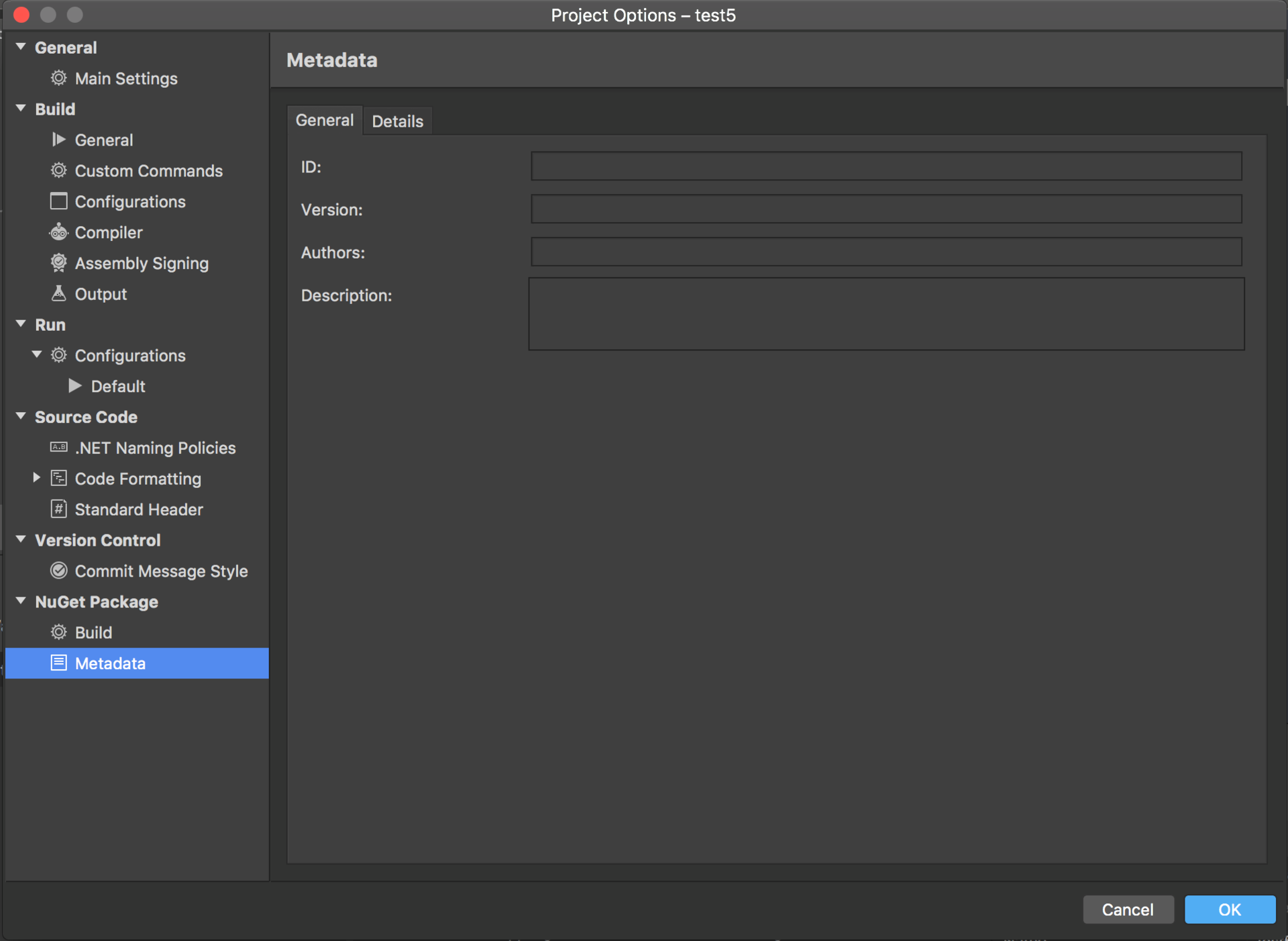
Task: Expand the Code Formatting section
Action: (x=35, y=479)
